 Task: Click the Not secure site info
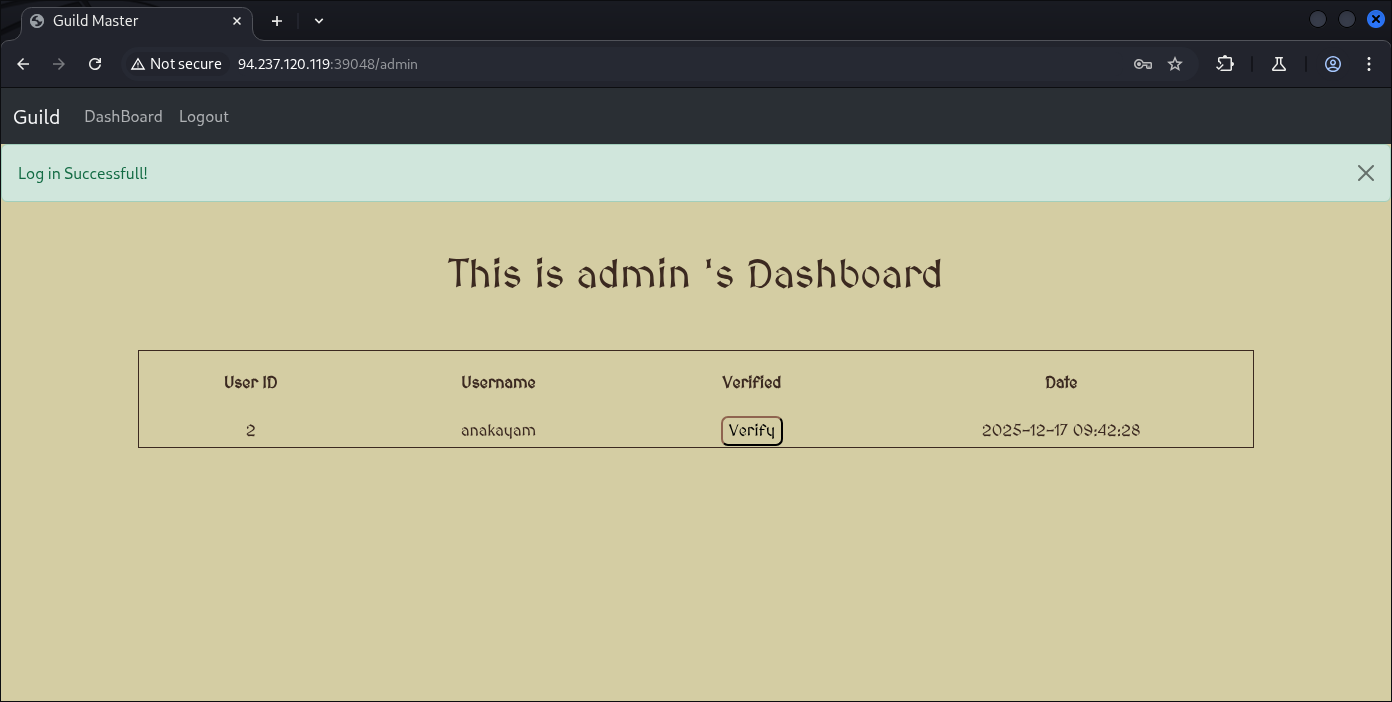(176, 64)
